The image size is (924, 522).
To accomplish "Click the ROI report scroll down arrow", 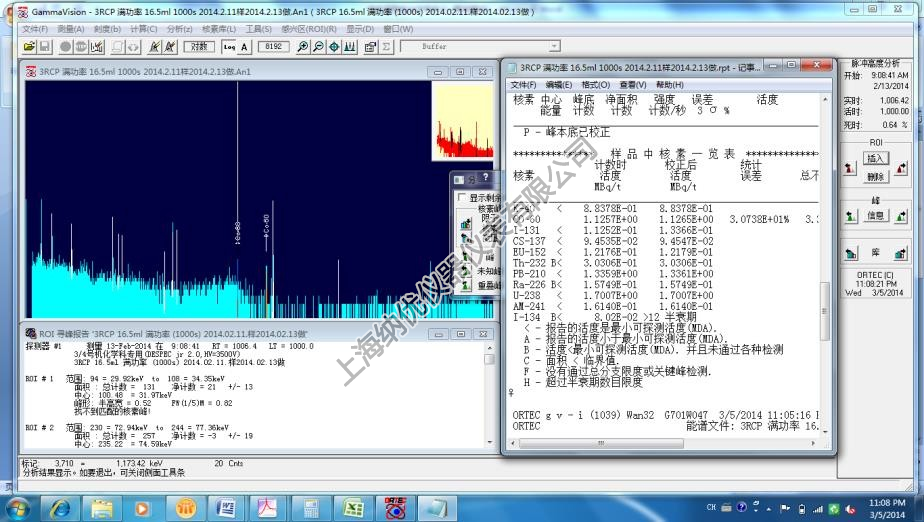I will coord(489,442).
